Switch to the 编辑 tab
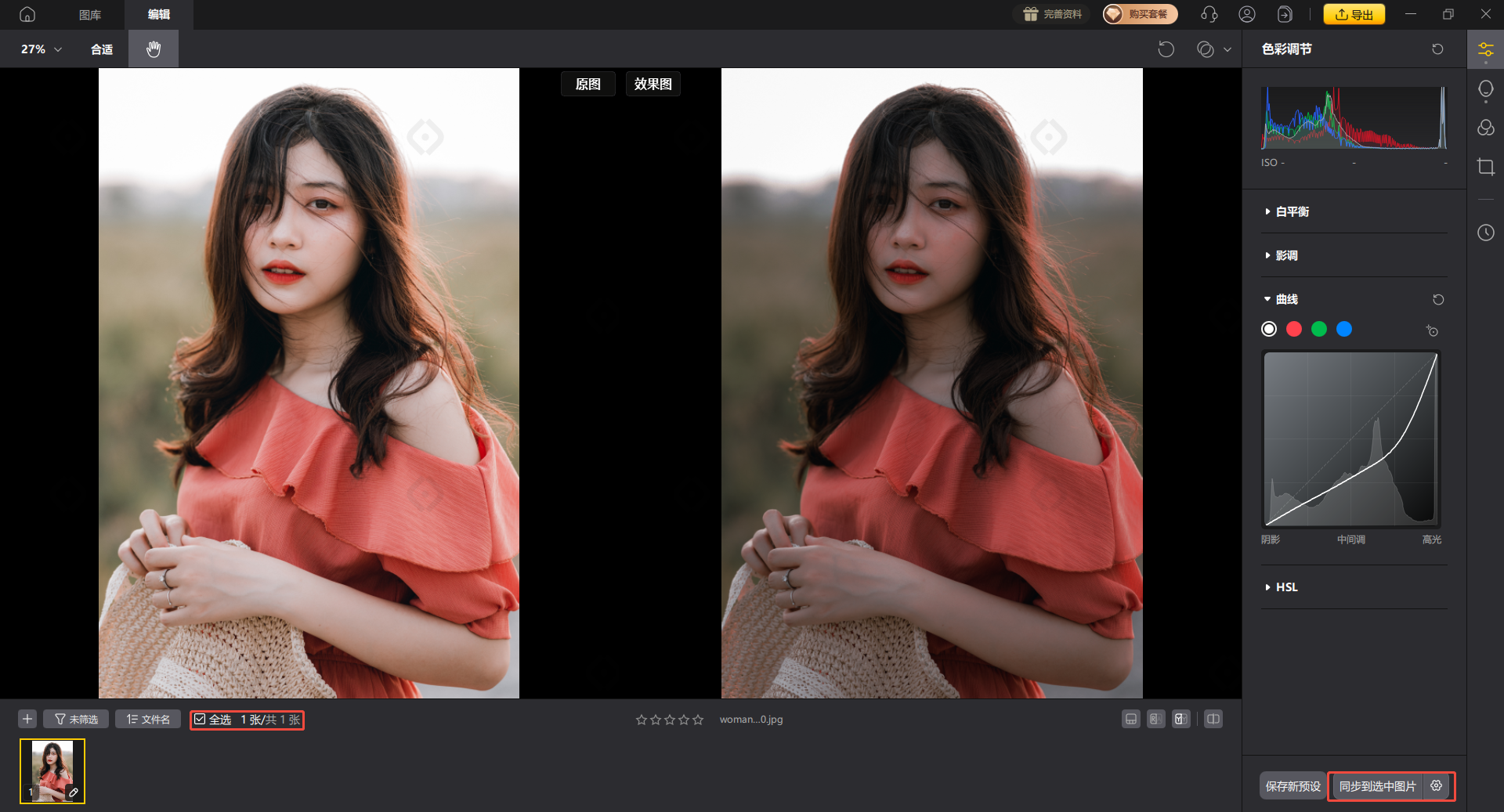This screenshot has height=812, width=1504. coord(159,14)
